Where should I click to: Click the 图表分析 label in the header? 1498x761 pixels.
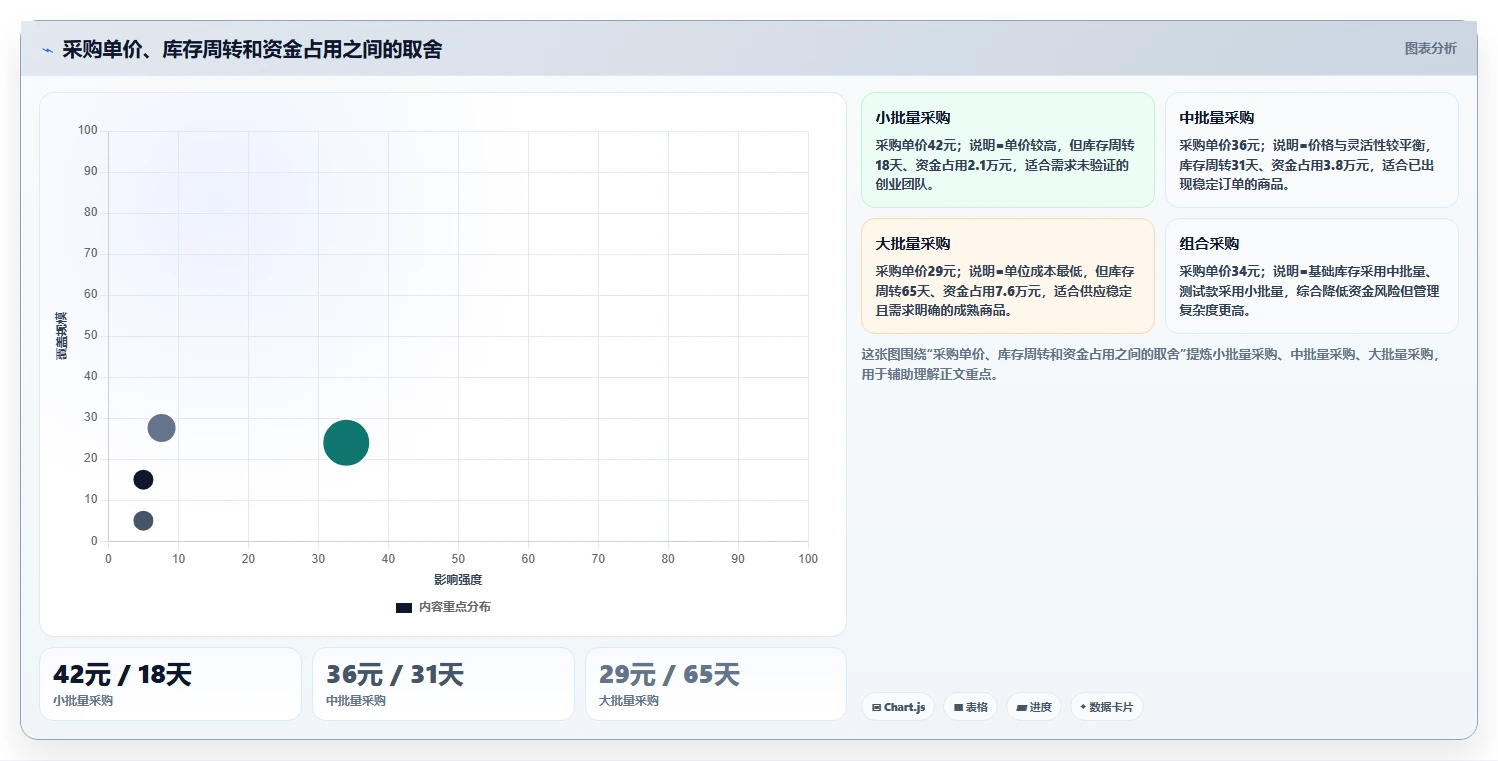(1430, 48)
